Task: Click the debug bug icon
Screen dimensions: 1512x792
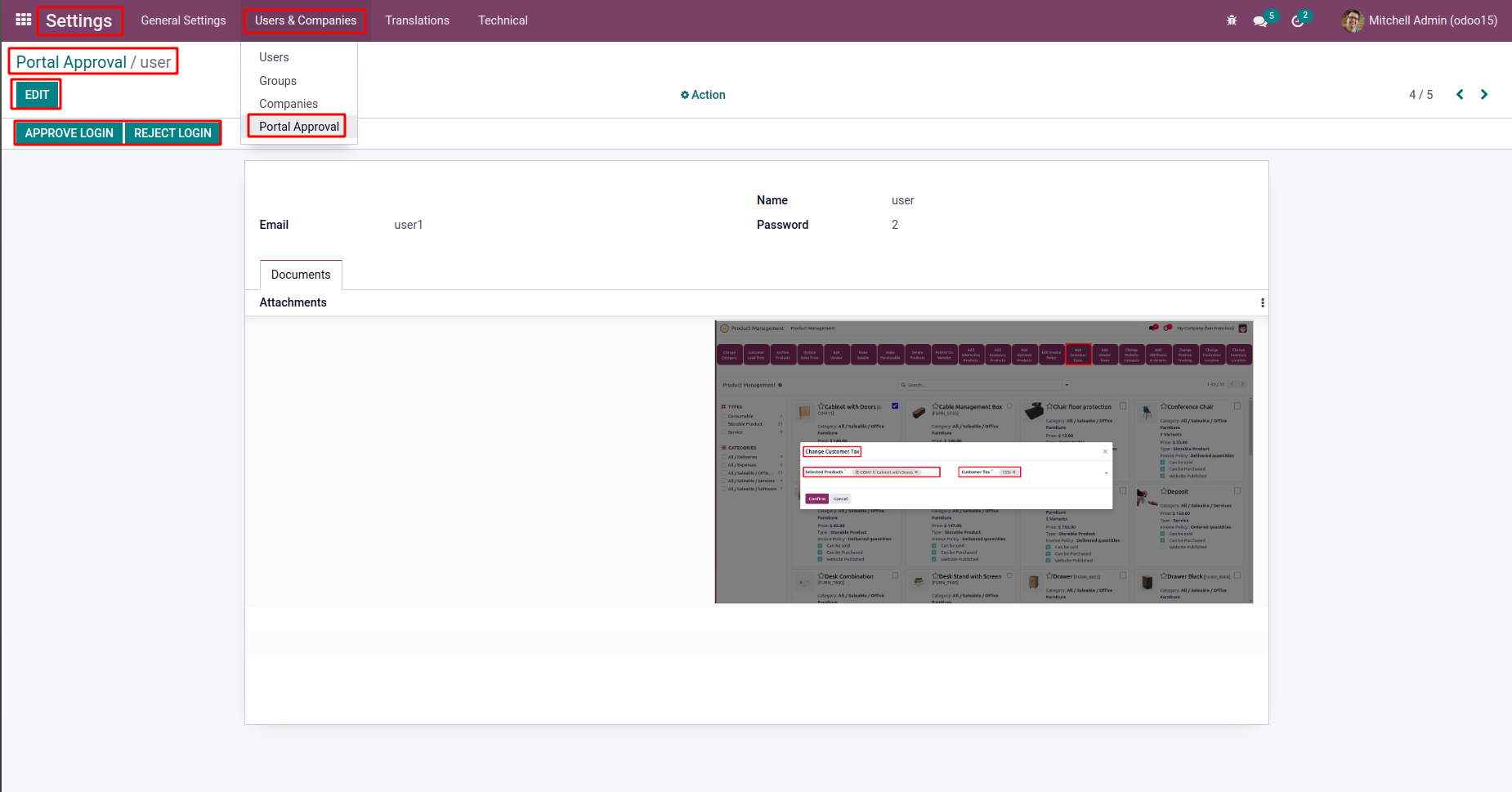Action: coord(1232,20)
